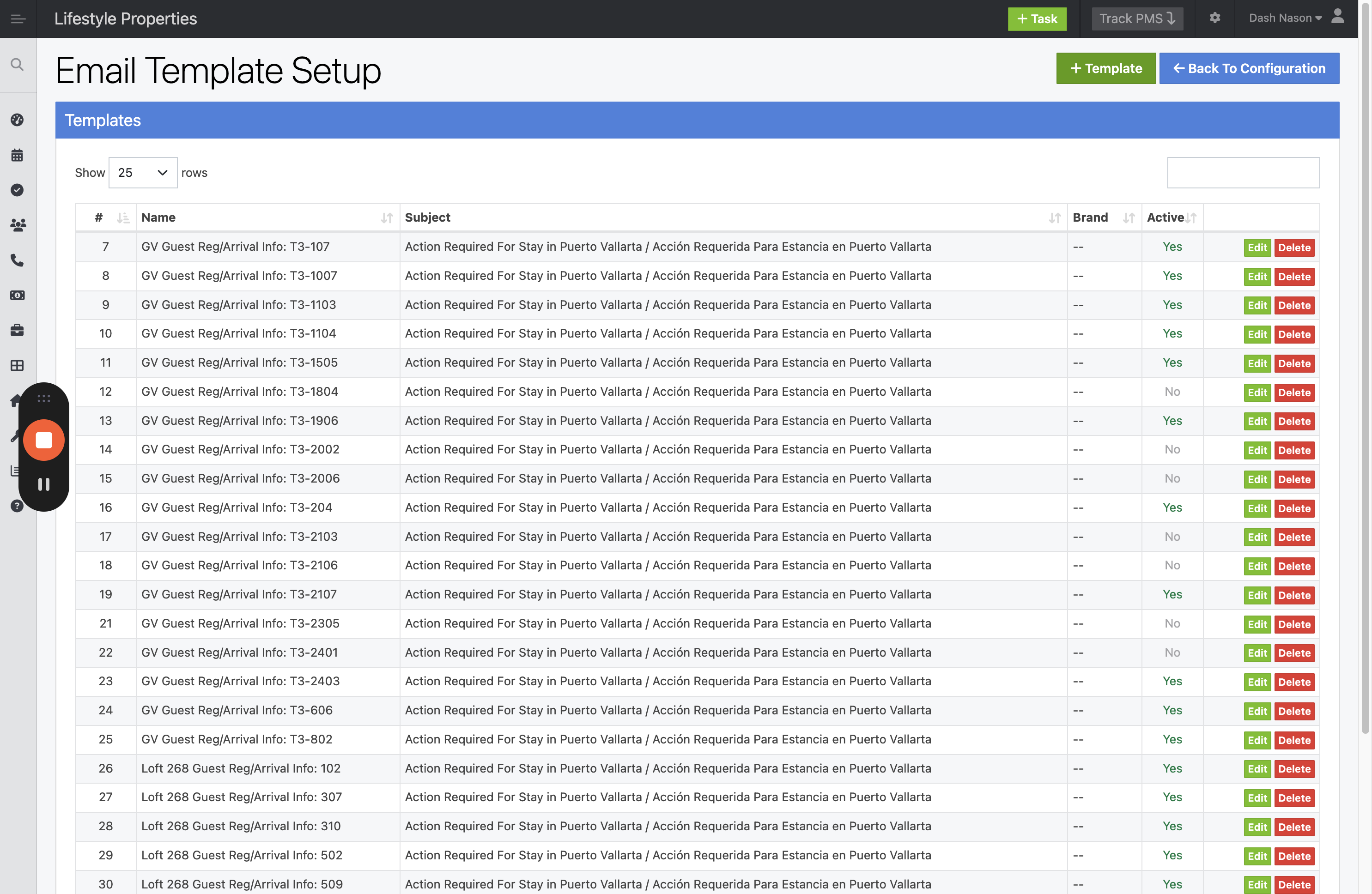Edit template GV T3-2106
Screen dimensions: 1372x894
point(1257,566)
